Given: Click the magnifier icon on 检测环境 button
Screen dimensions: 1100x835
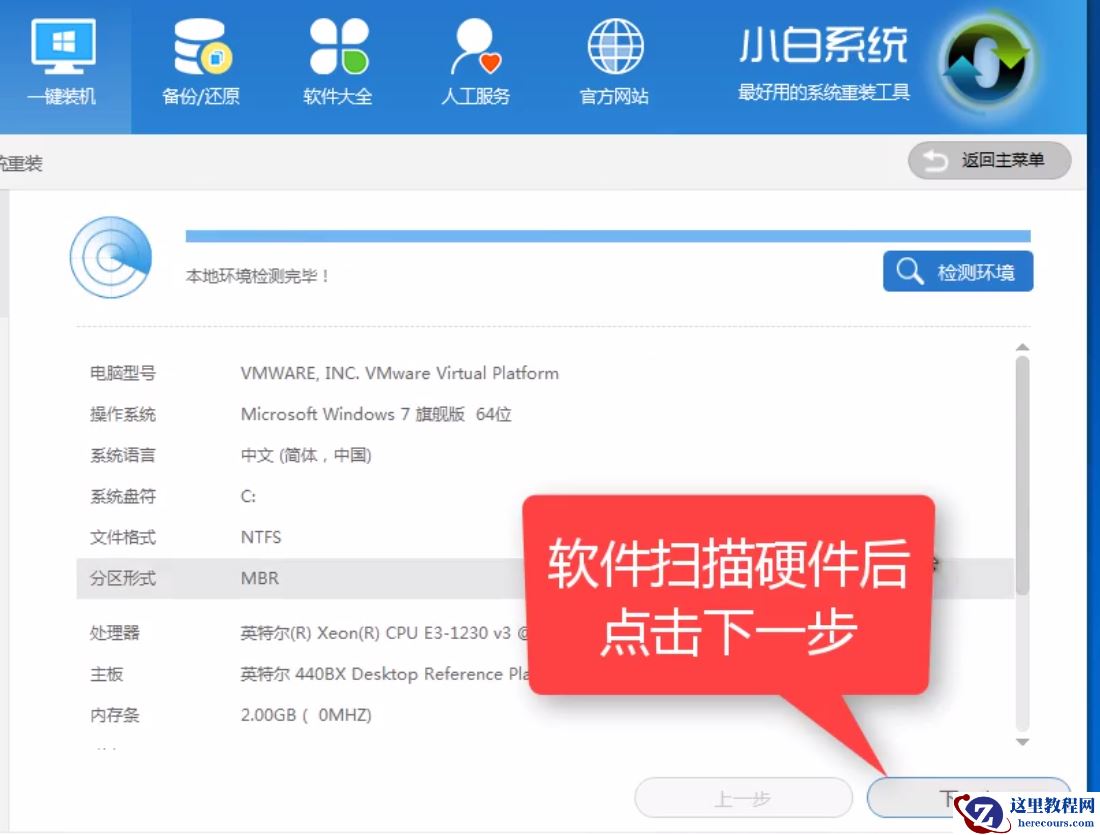Looking at the screenshot, I should click(908, 271).
